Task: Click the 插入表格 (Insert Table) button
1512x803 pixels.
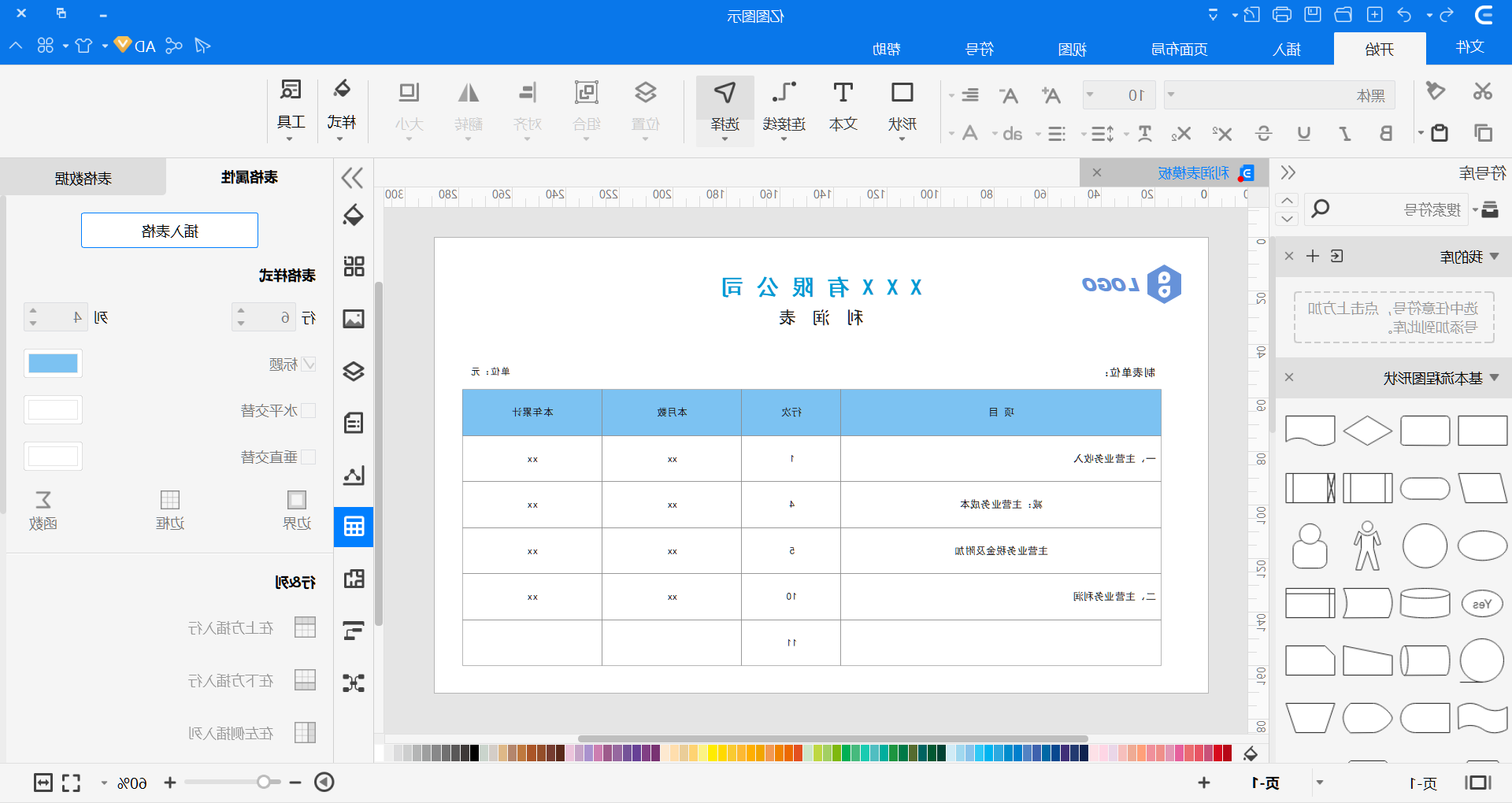Action: (x=169, y=231)
